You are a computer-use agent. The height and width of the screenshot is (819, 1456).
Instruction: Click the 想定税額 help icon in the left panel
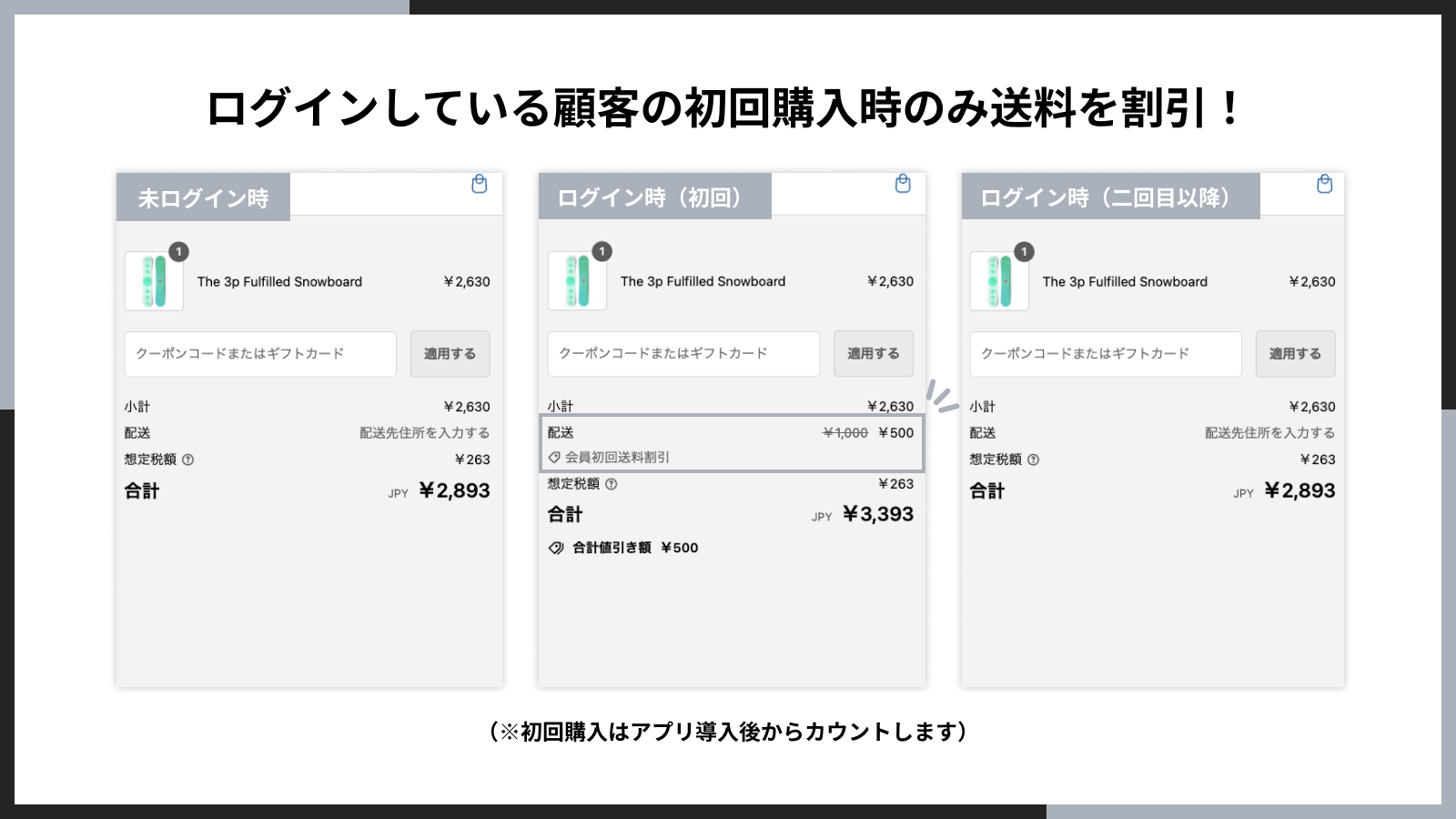[x=188, y=460]
